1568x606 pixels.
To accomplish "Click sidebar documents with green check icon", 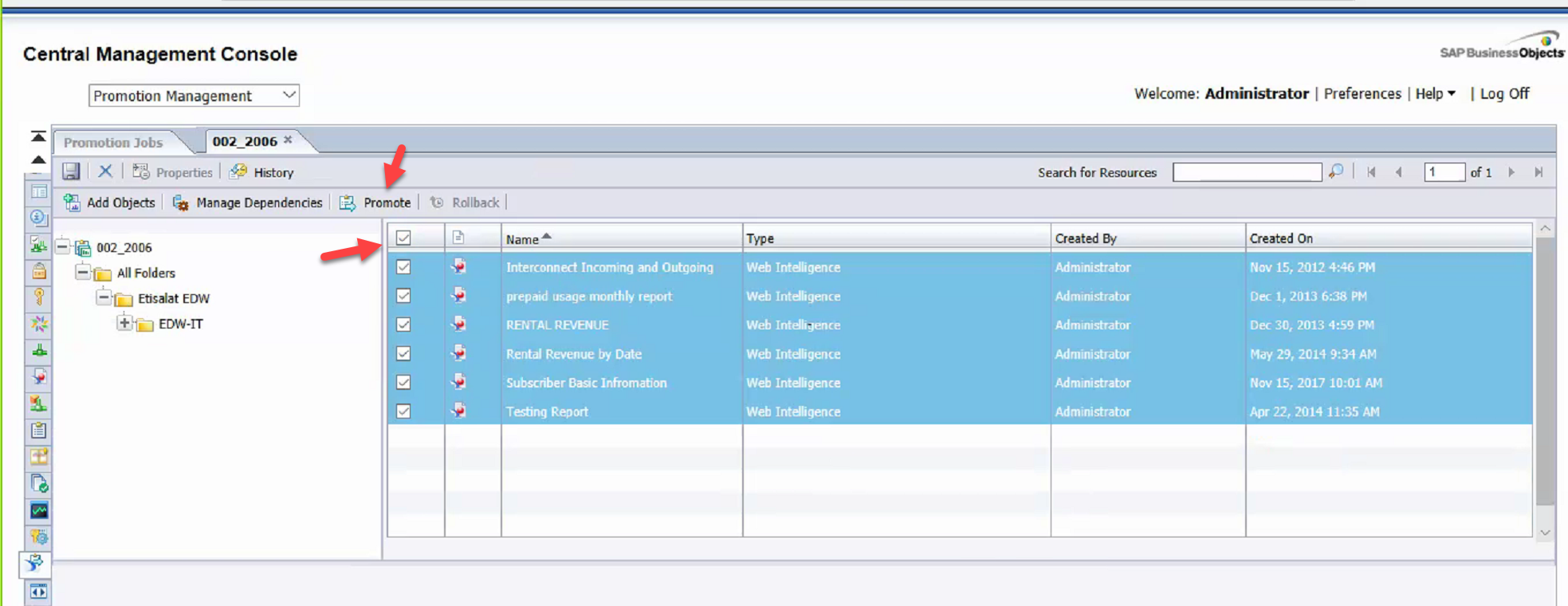I will tap(38, 483).
